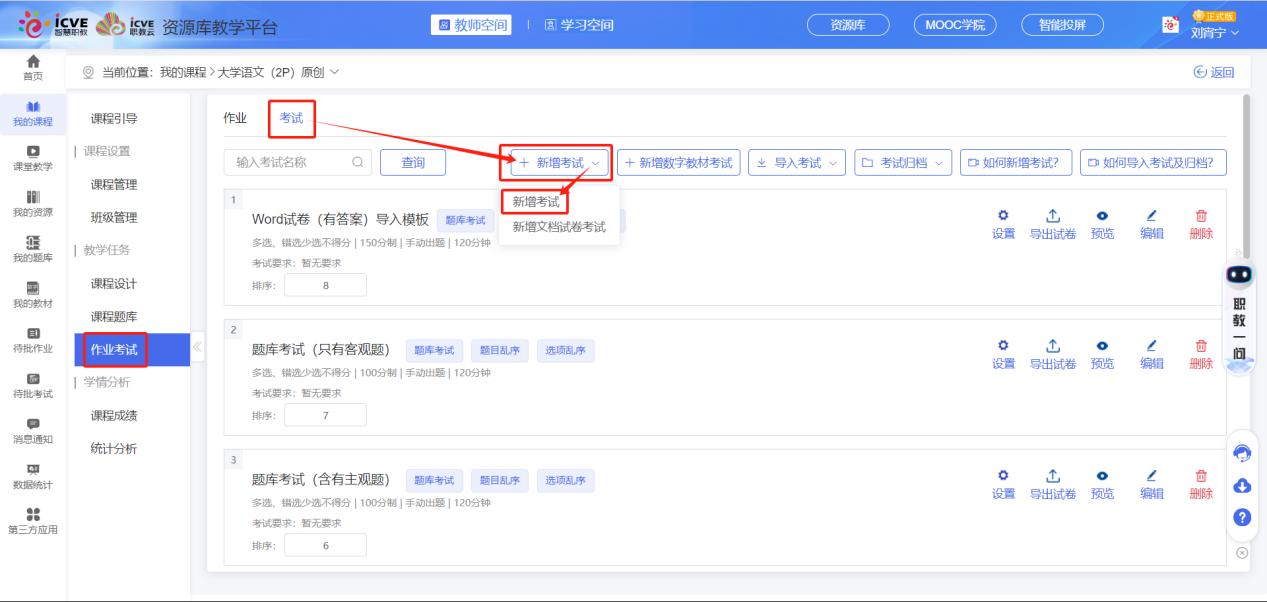Expand the 考试归档 dropdown
Image resolution: width=1267 pixels, height=602 pixels.
pyautogui.click(x=902, y=163)
